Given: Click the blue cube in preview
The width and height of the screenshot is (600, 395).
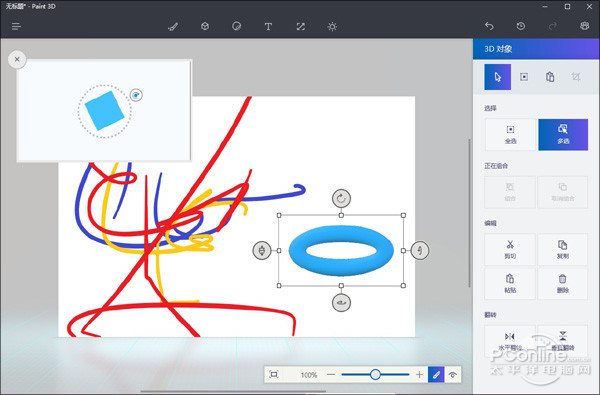Looking at the screenshot, I should (x=104, y=111).
